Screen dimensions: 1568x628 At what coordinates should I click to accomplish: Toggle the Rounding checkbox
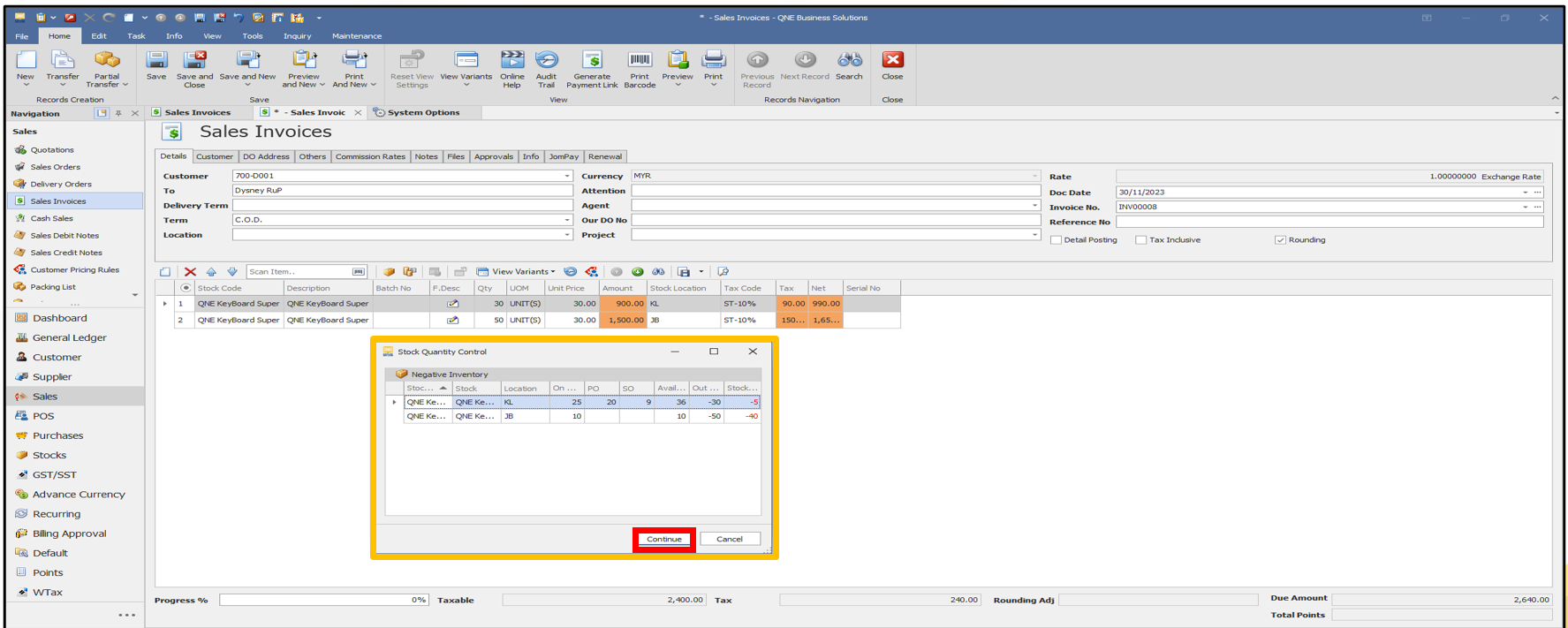1280,240
